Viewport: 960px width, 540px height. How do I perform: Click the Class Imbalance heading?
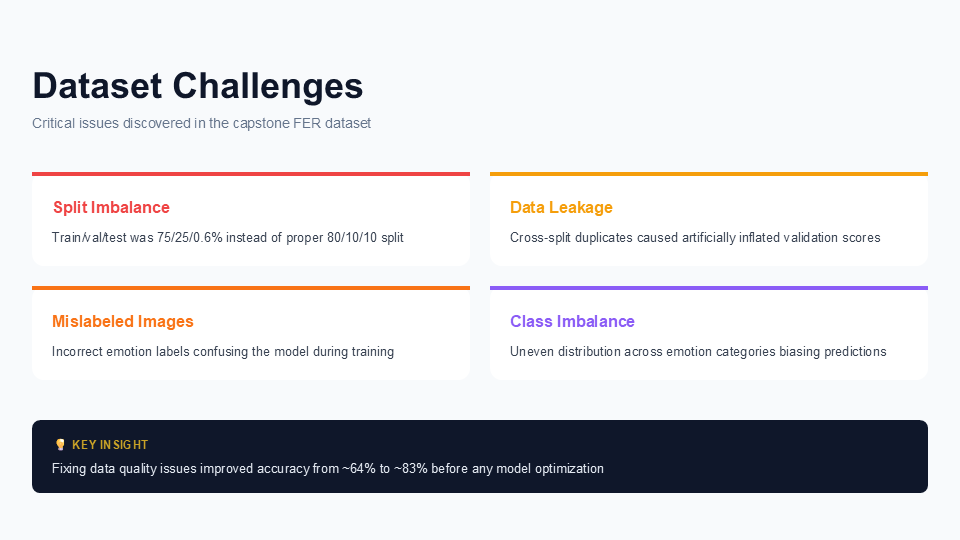point(572,321)
